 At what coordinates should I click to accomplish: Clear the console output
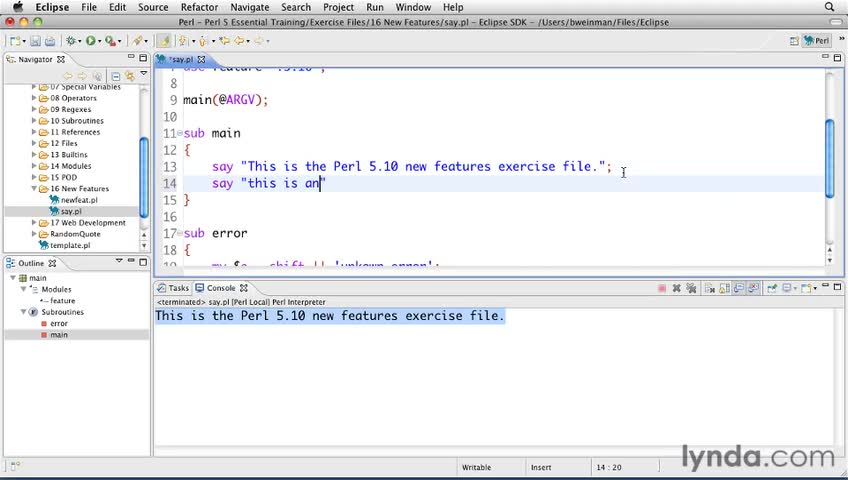click(x=710, y=288)
